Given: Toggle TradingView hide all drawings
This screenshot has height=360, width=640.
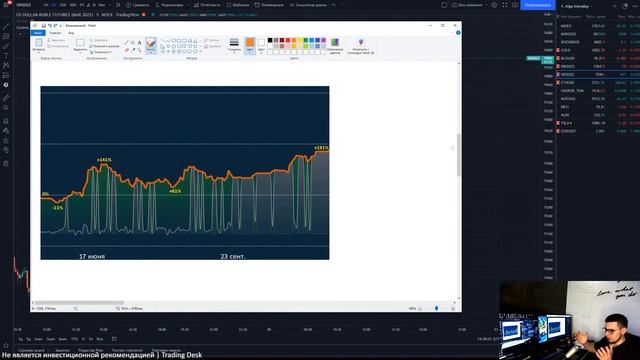Looking at the screenshot, I should pyautogui.click(x=6, y=150).
